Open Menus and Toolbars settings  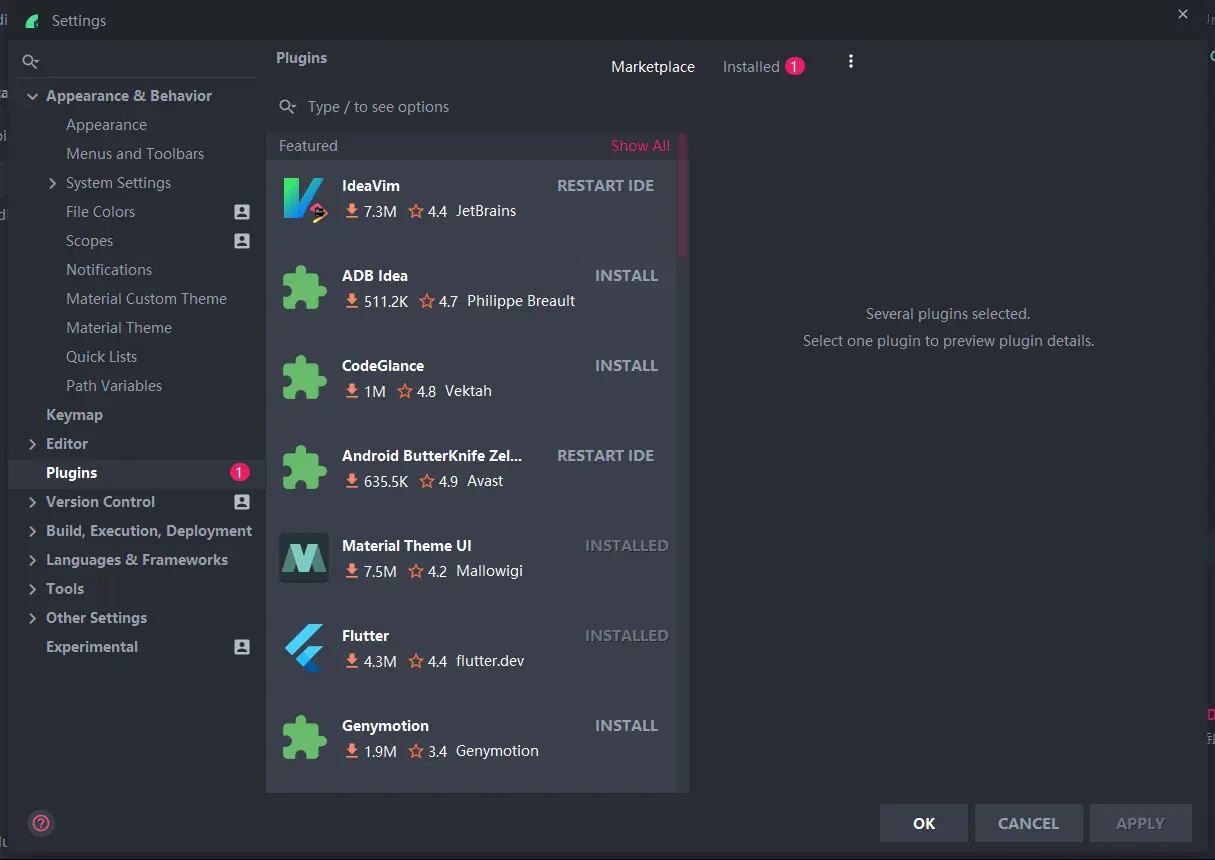[135, 154]
